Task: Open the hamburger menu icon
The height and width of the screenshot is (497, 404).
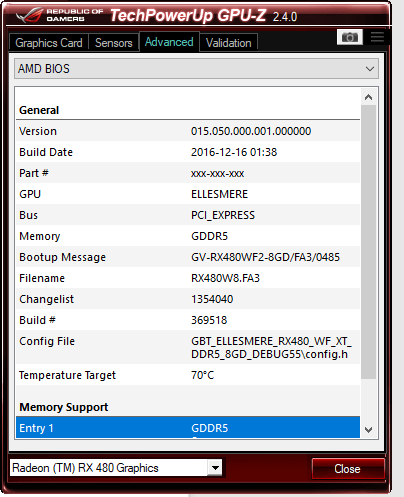Action: click(377, 37)
